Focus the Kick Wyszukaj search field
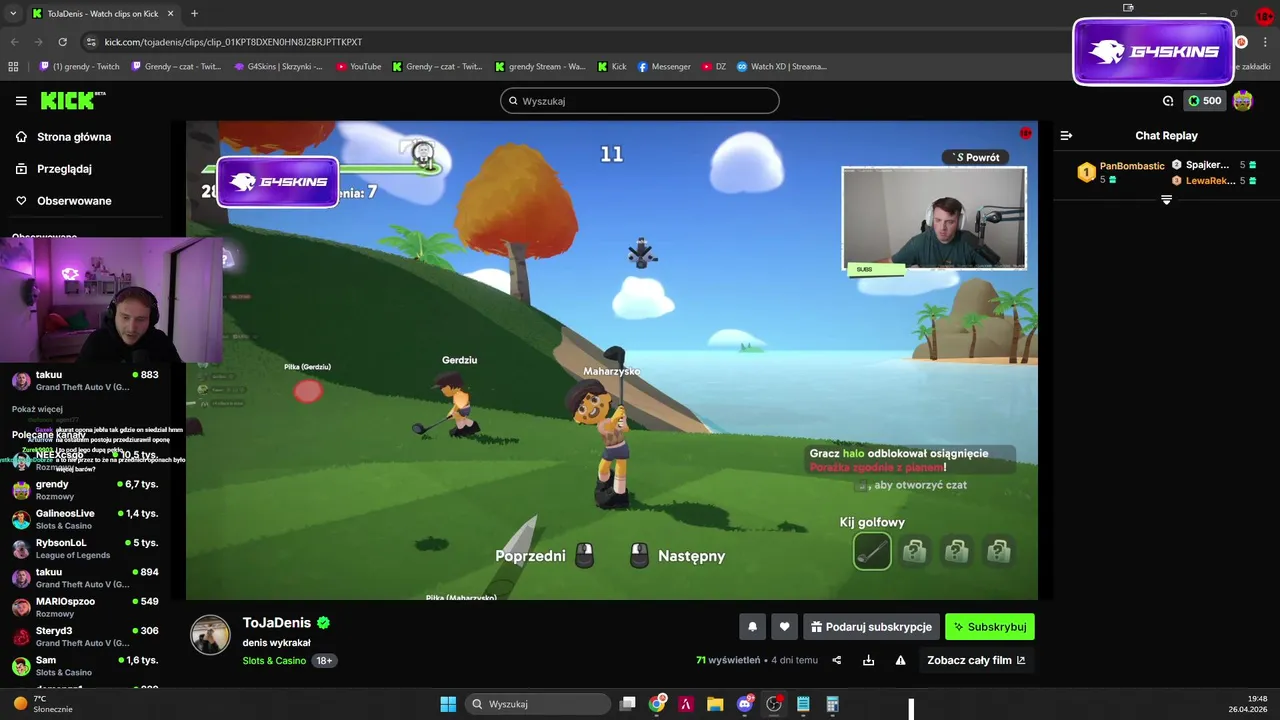The width and height of the screenshot is (1280, 720). [x=640, y=101]
